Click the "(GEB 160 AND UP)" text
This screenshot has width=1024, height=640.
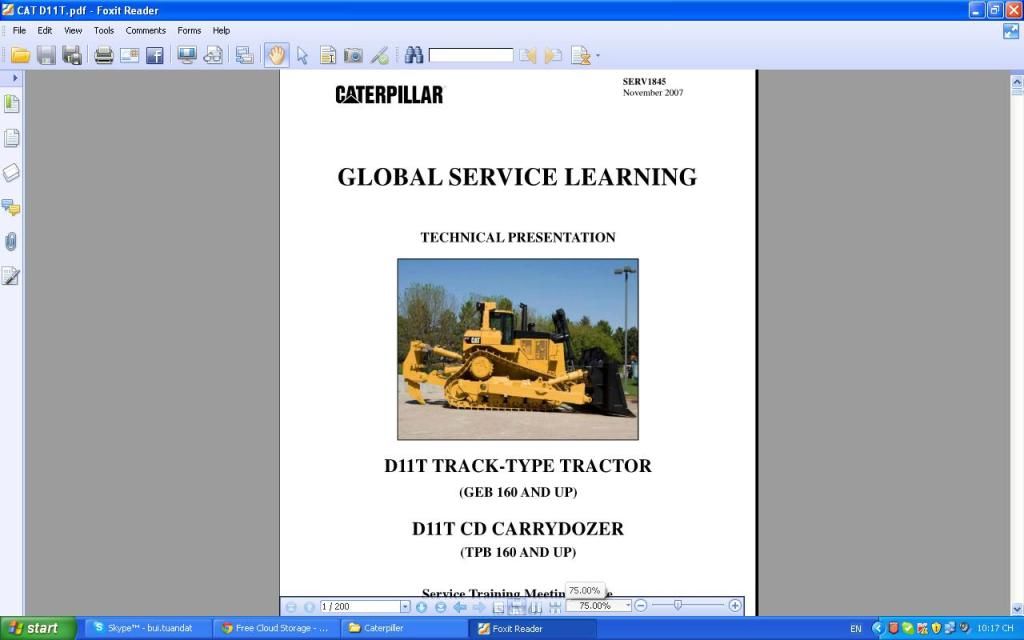pos(518,492)
